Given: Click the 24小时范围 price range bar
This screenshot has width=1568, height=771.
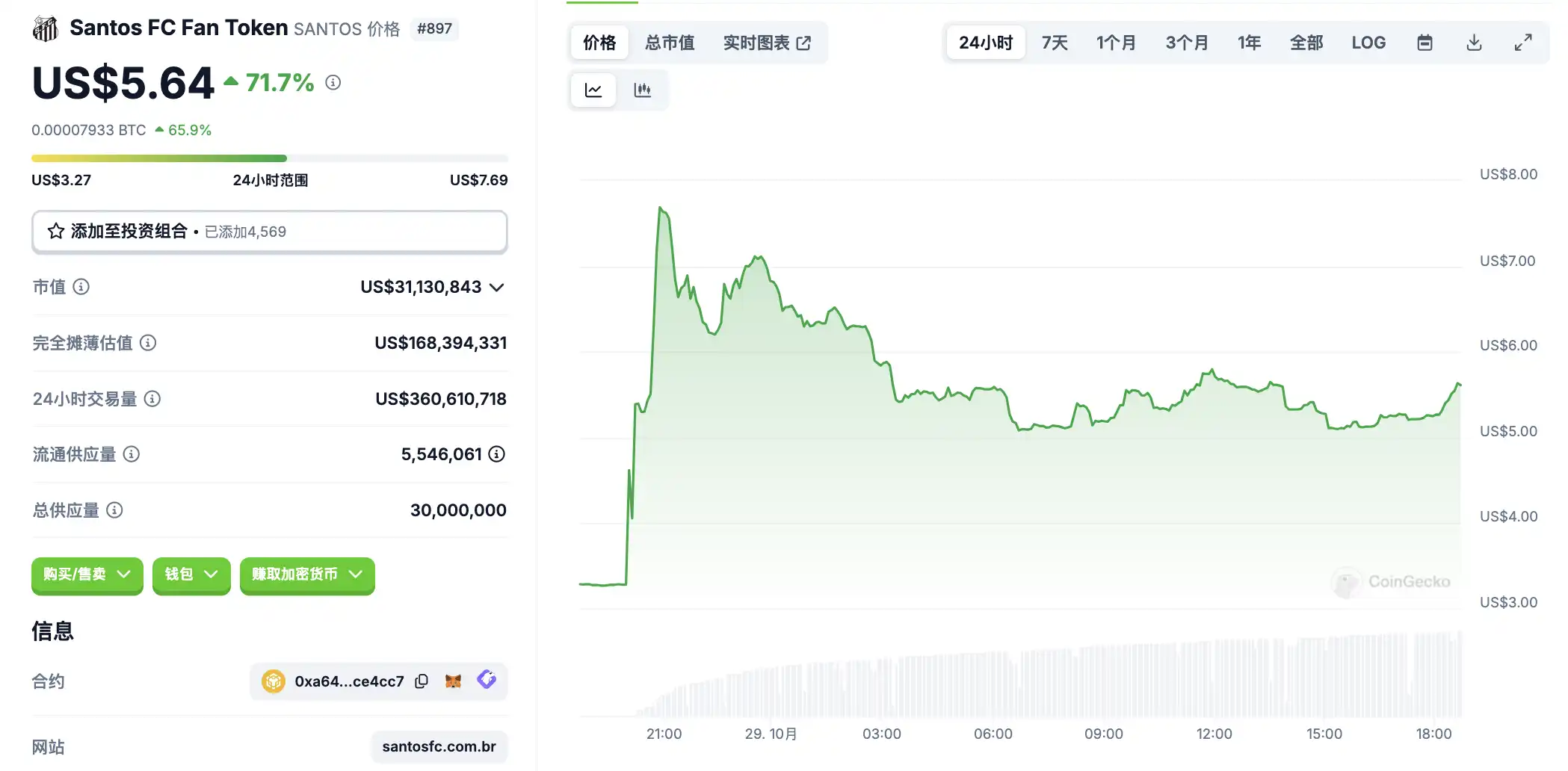Looking at the screenshot, I should (269, 158).
